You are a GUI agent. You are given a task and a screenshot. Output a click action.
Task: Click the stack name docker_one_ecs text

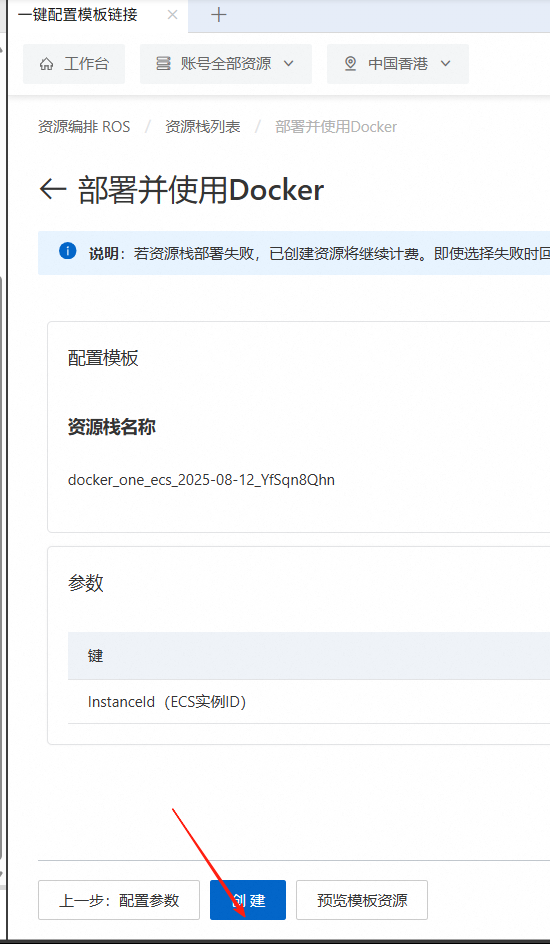[201, 480]
